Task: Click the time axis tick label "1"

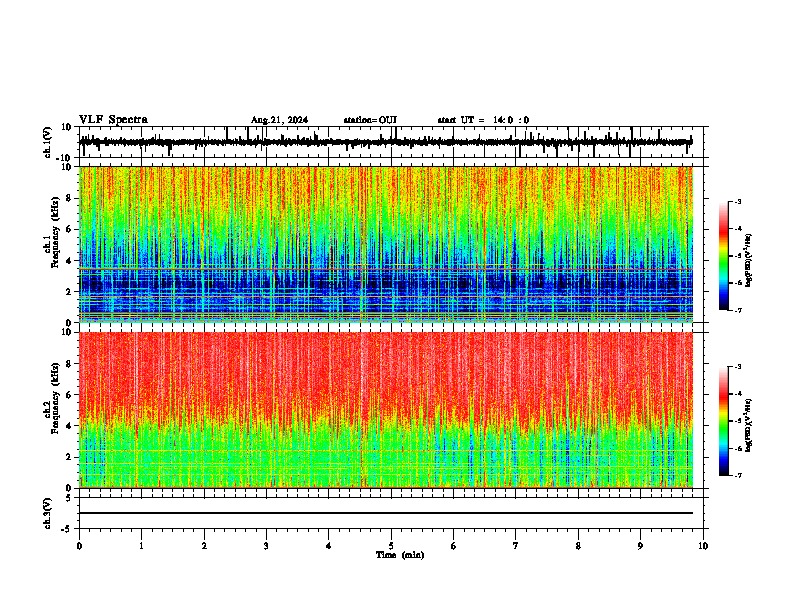Action: pyautogui.click(x=141, y=546)
